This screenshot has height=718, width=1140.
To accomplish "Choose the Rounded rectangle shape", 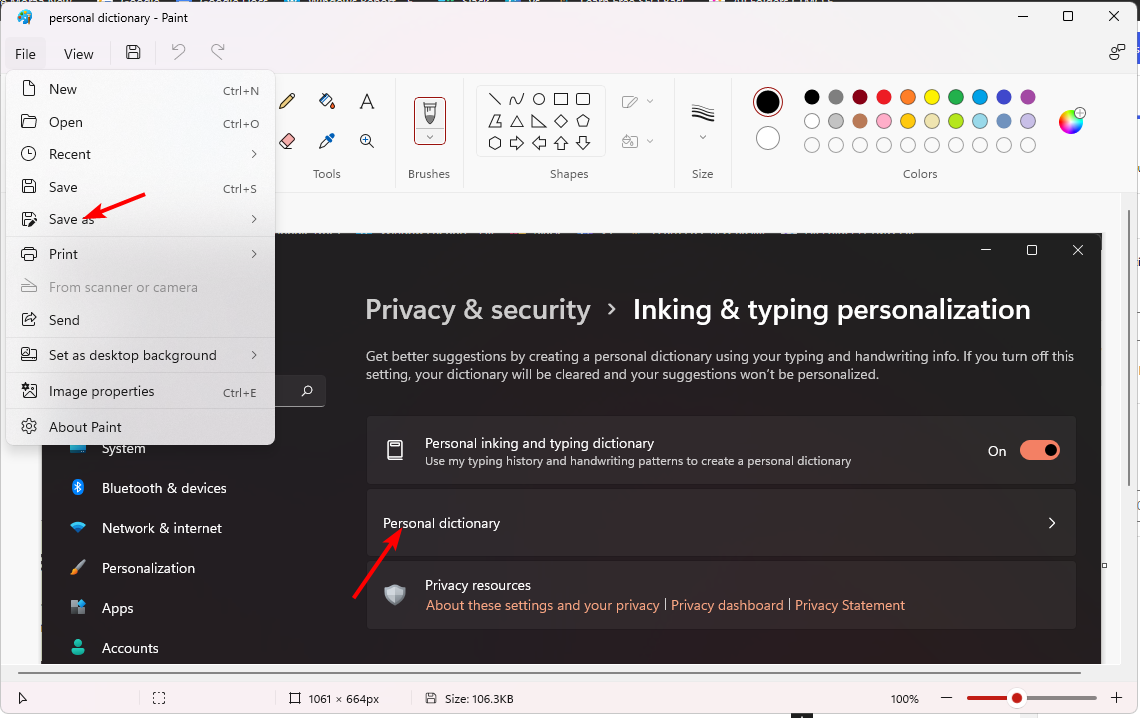I will click(583, 99).
